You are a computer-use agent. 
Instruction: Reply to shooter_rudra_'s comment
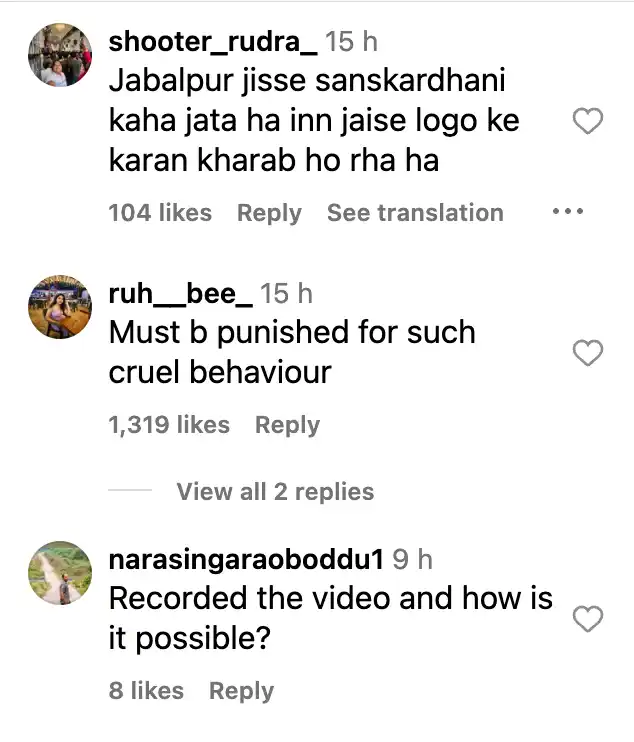[269, 213]
